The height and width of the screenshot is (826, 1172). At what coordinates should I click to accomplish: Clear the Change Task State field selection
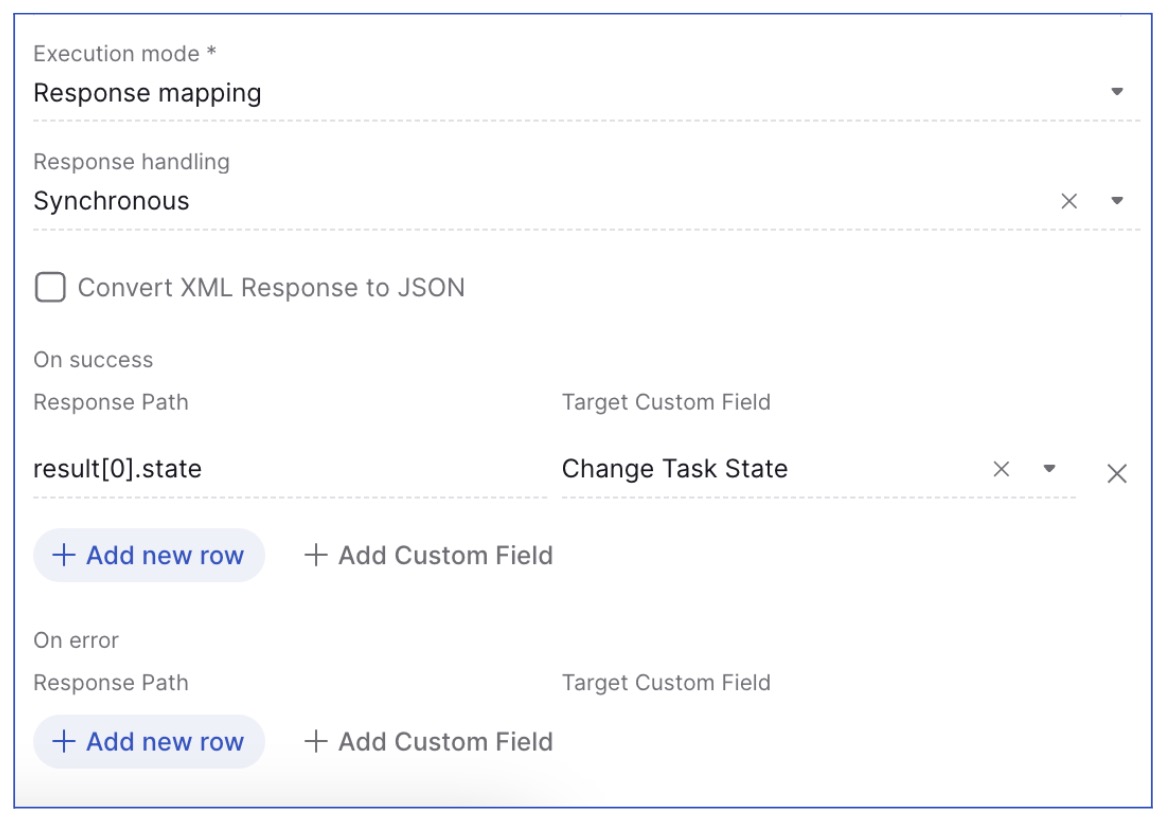pyautogui.click(x=1001, y=469)
